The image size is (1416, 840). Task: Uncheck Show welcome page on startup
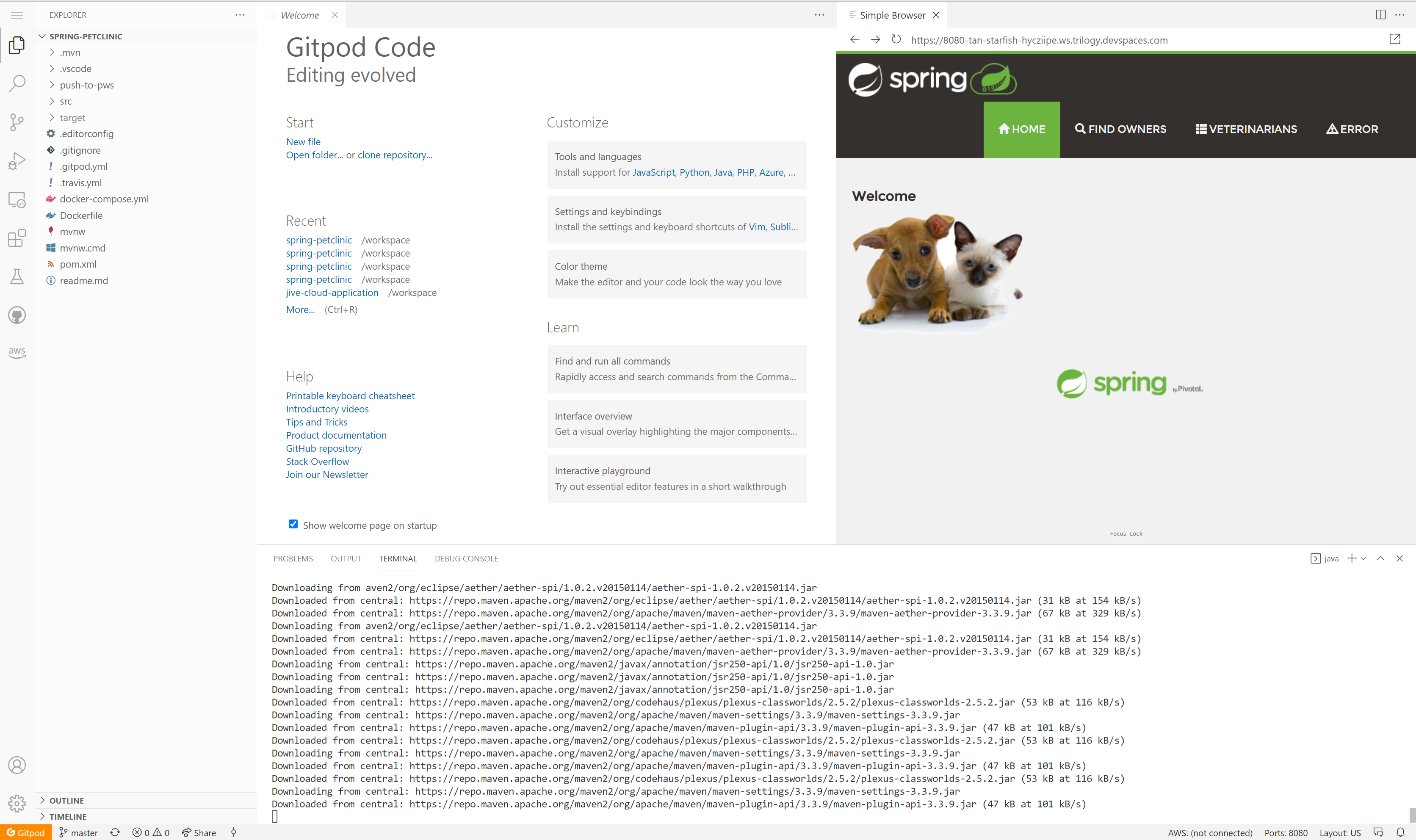click(x=293, y=524)
